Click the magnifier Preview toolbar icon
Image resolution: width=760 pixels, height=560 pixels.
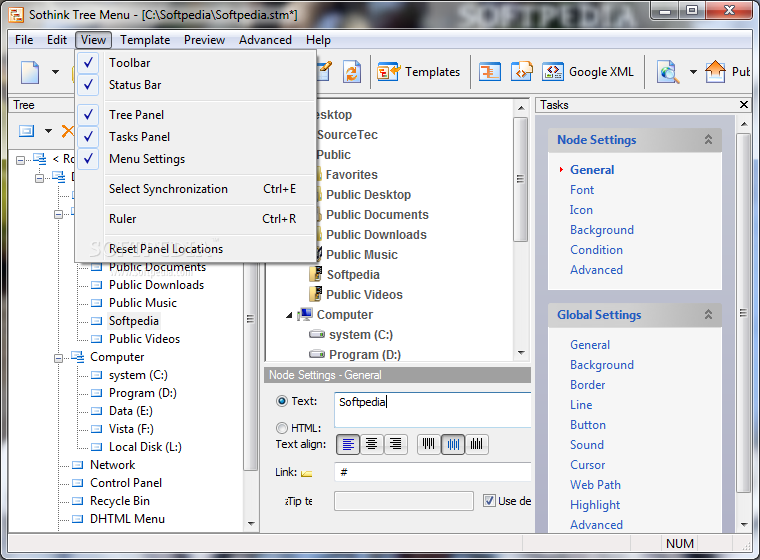(668, 72)
